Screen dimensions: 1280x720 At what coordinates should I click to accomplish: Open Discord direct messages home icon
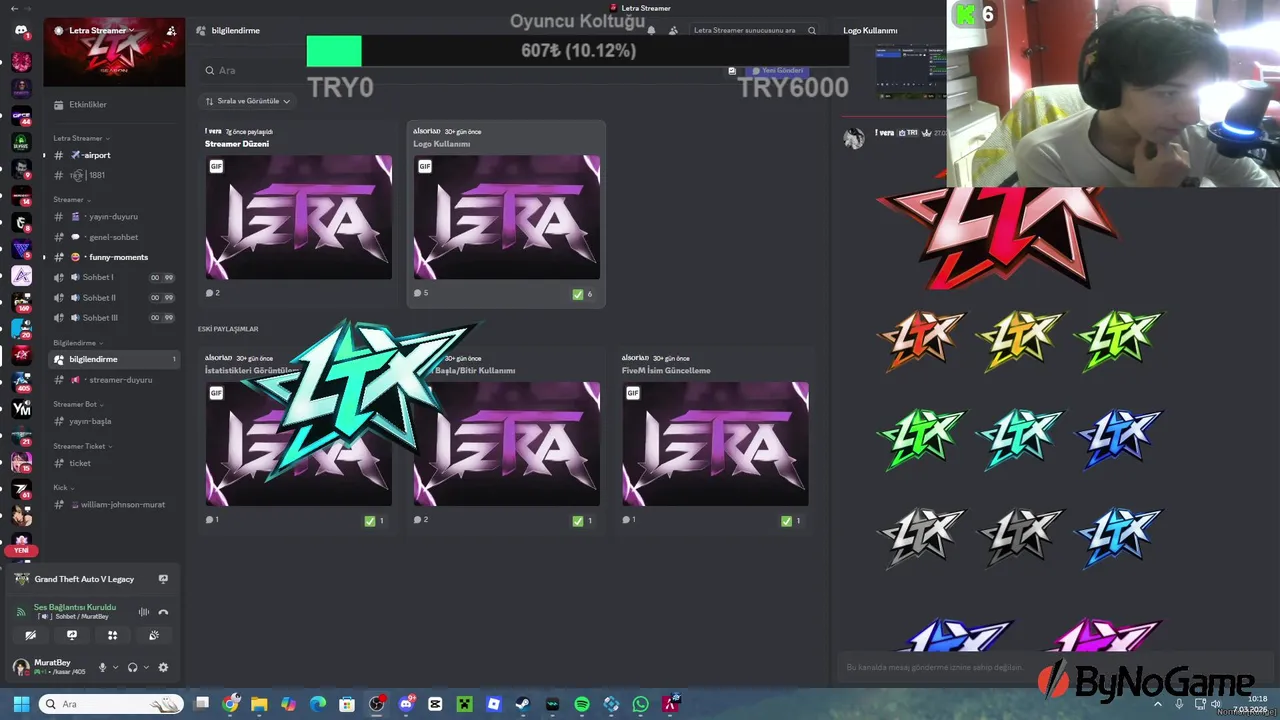pos(21,31)
